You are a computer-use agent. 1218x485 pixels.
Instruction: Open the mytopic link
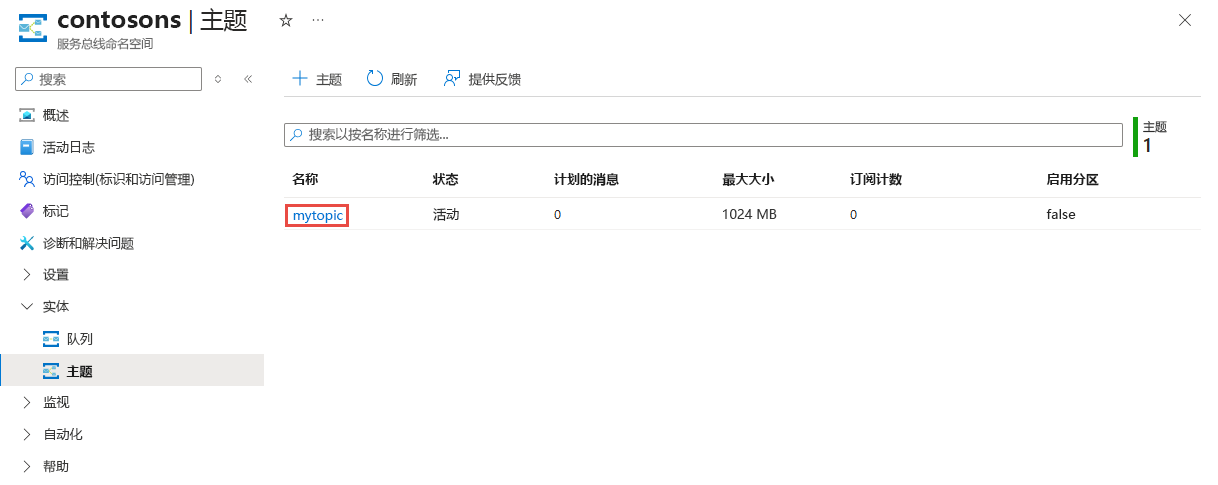point(317,214)
